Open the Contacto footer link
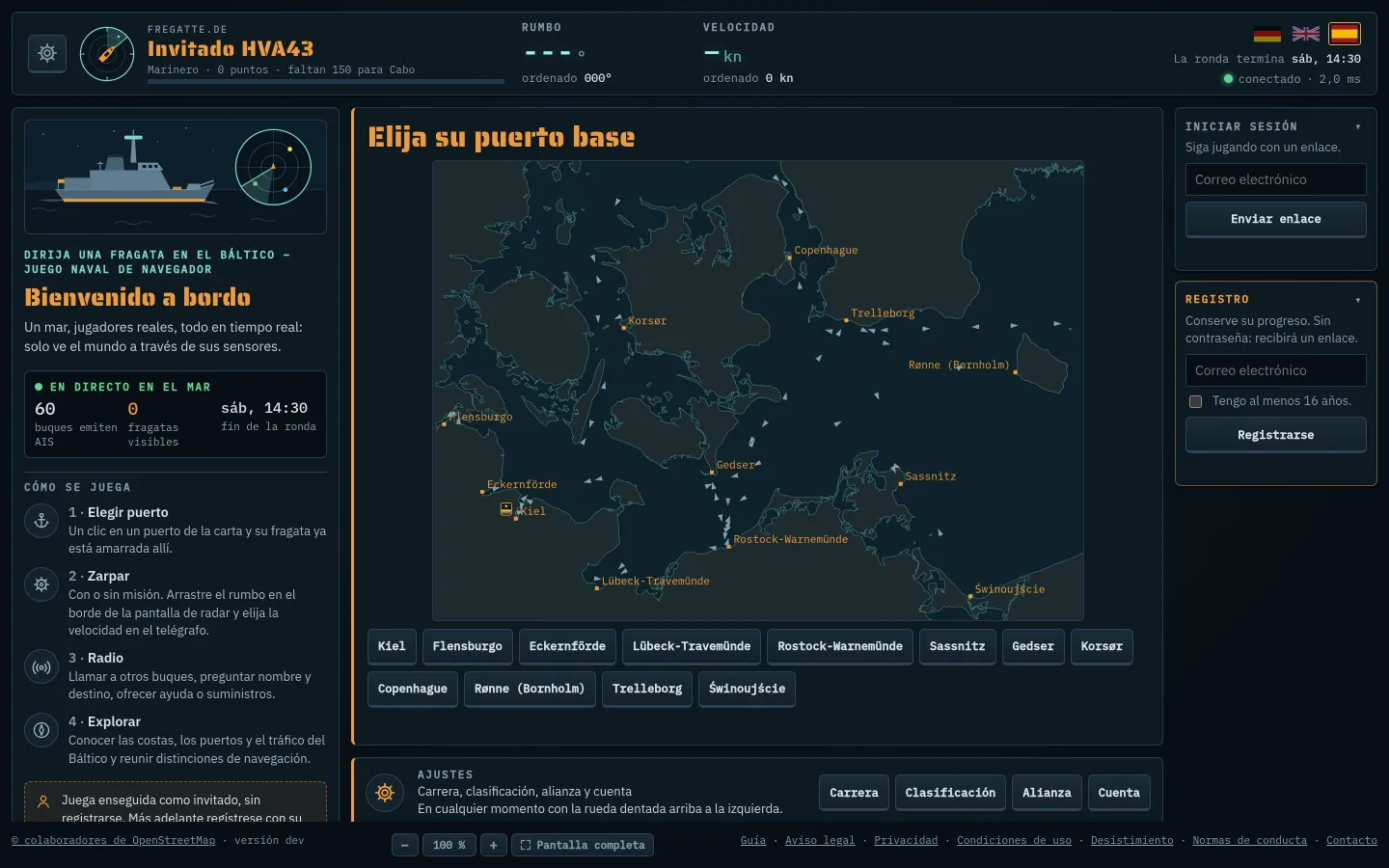 [1351, 840]
